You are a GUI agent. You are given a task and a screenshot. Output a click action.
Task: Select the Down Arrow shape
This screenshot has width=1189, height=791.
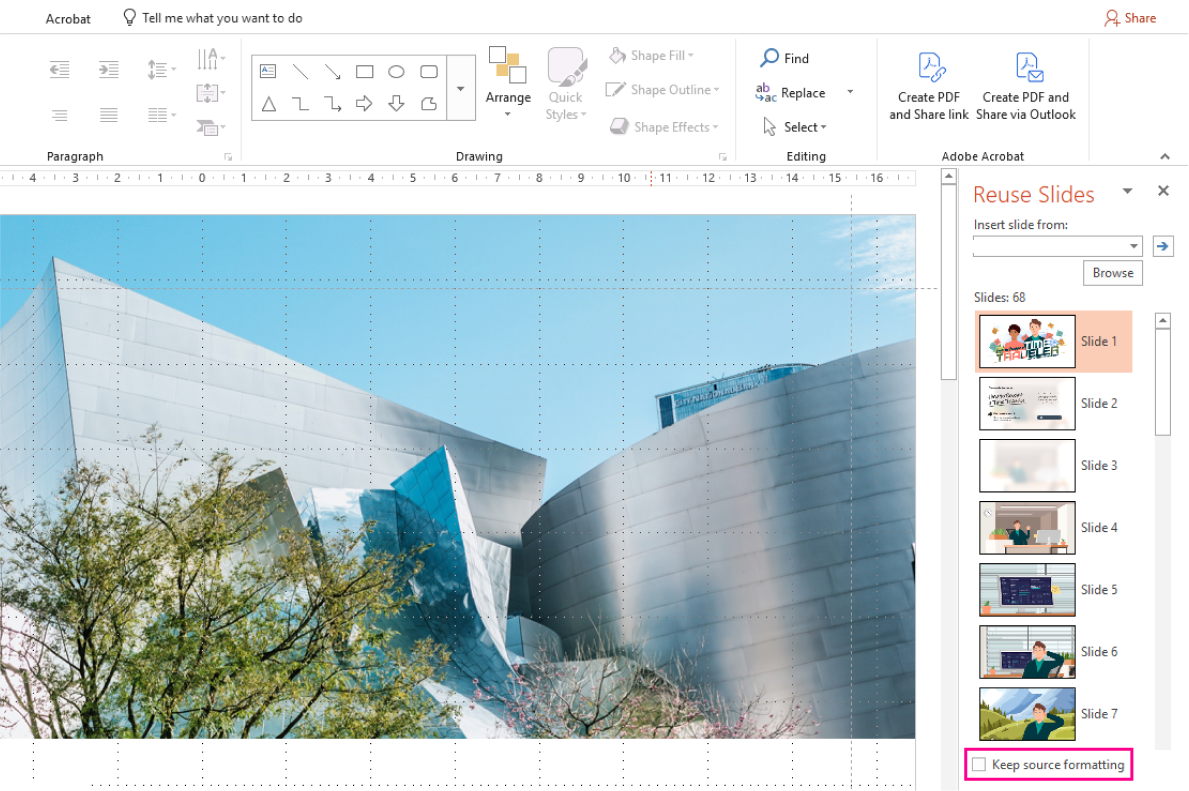pyautogui.click(x=396, y=104)
